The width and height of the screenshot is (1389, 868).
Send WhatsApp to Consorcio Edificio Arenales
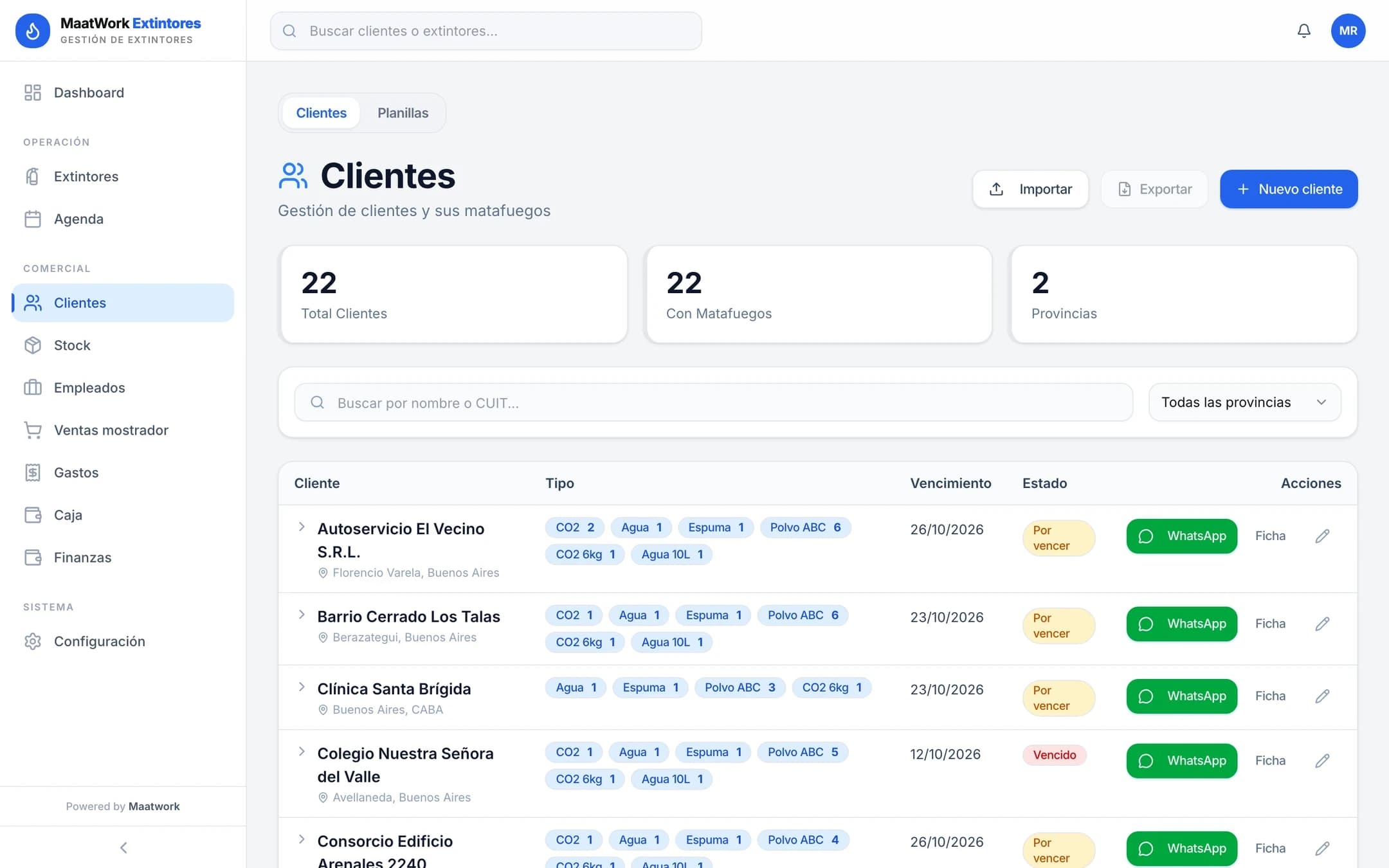1181,849
